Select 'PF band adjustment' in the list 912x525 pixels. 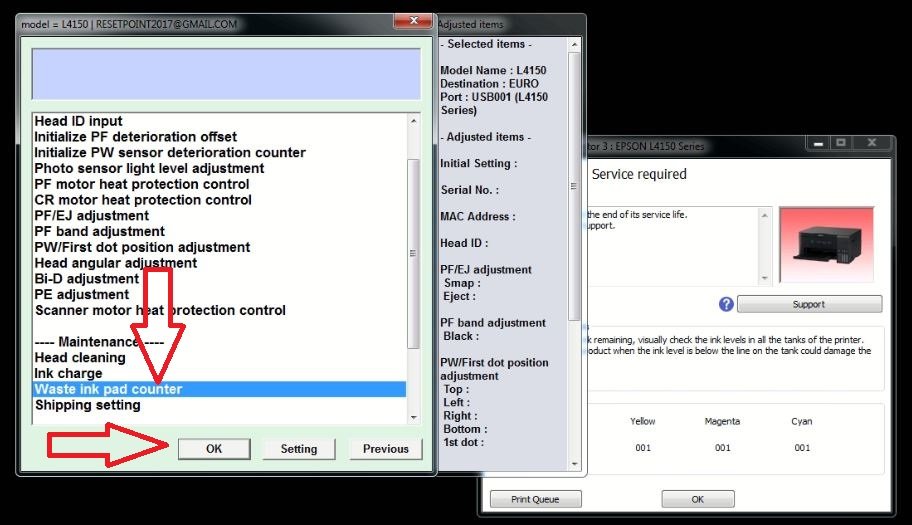point(99,231)
